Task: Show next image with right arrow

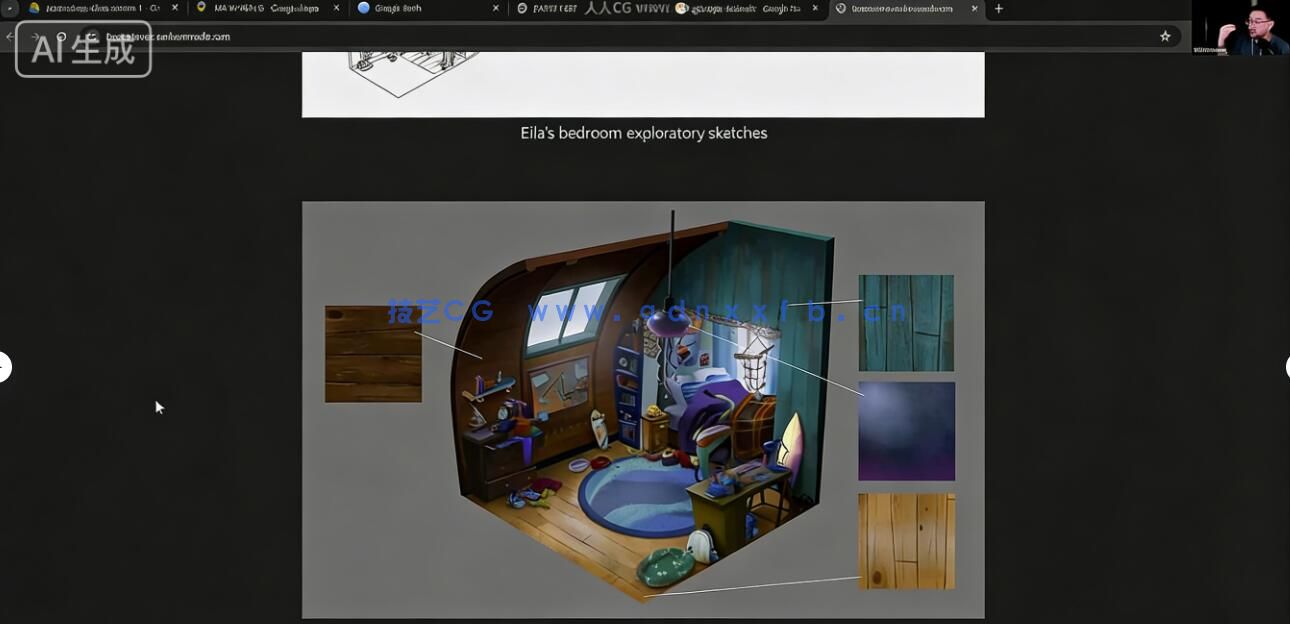Action: (x=1286, y=367)
